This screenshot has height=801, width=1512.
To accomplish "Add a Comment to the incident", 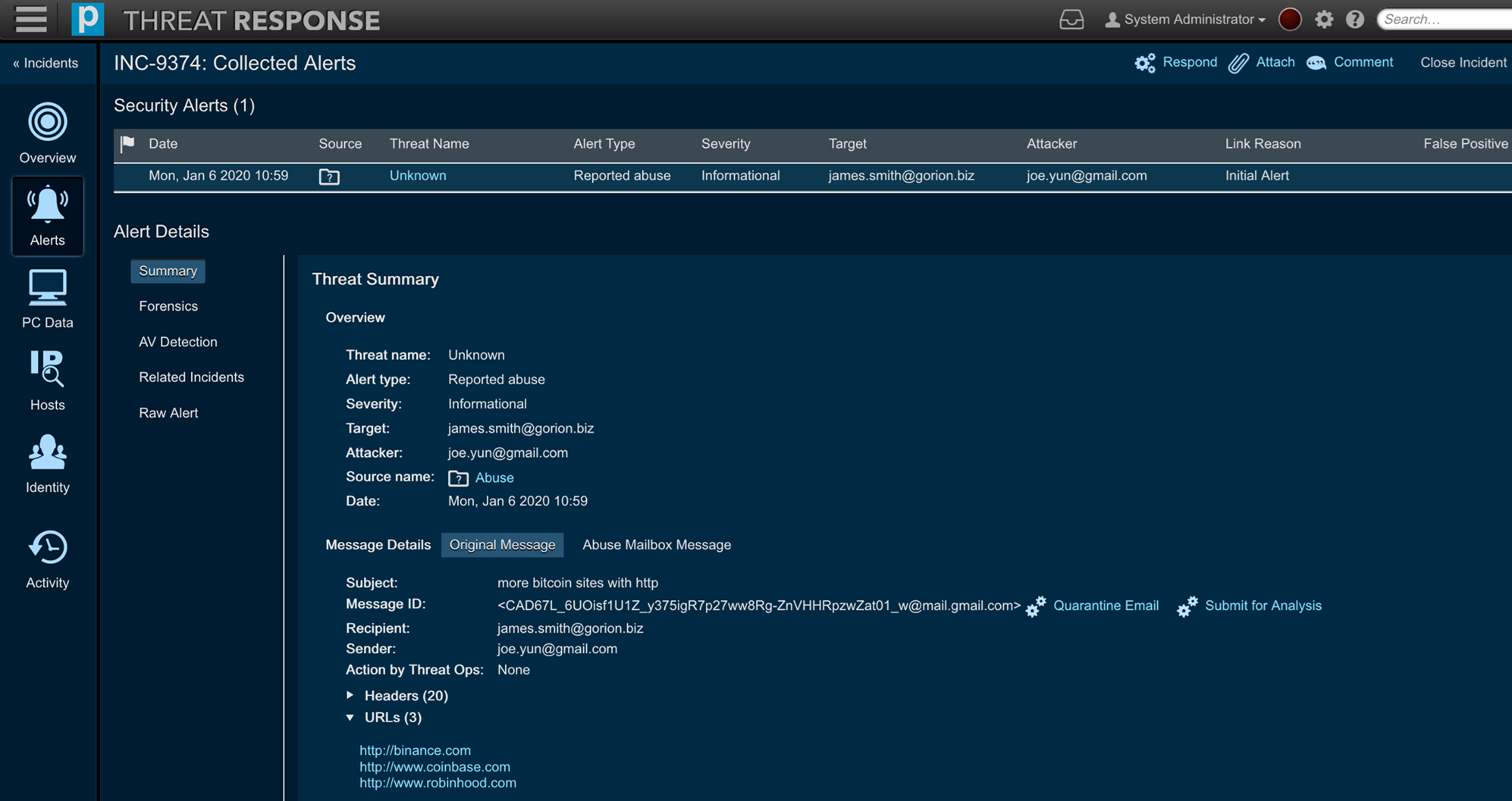I will point(1363,62).
